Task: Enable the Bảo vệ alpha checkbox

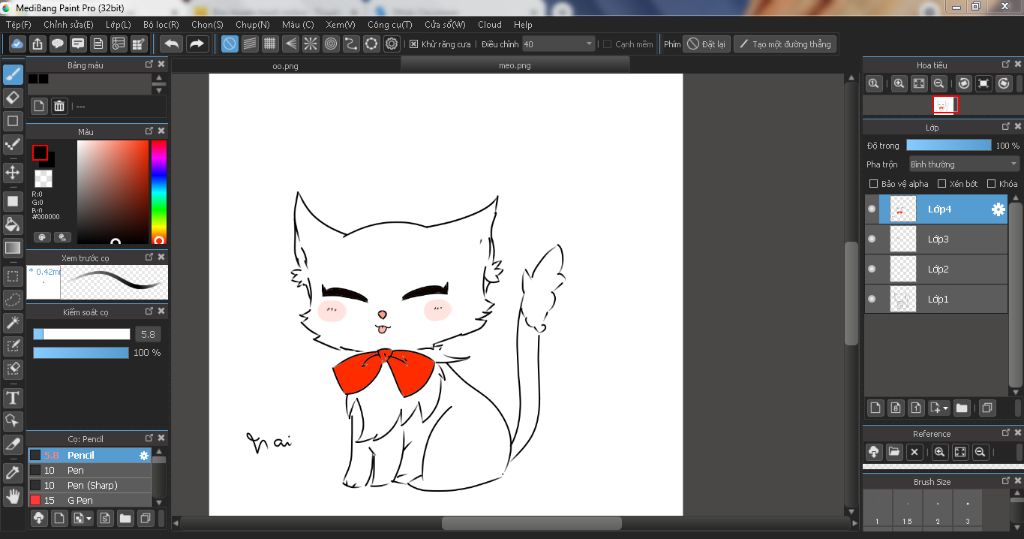Action: point(873,184)
